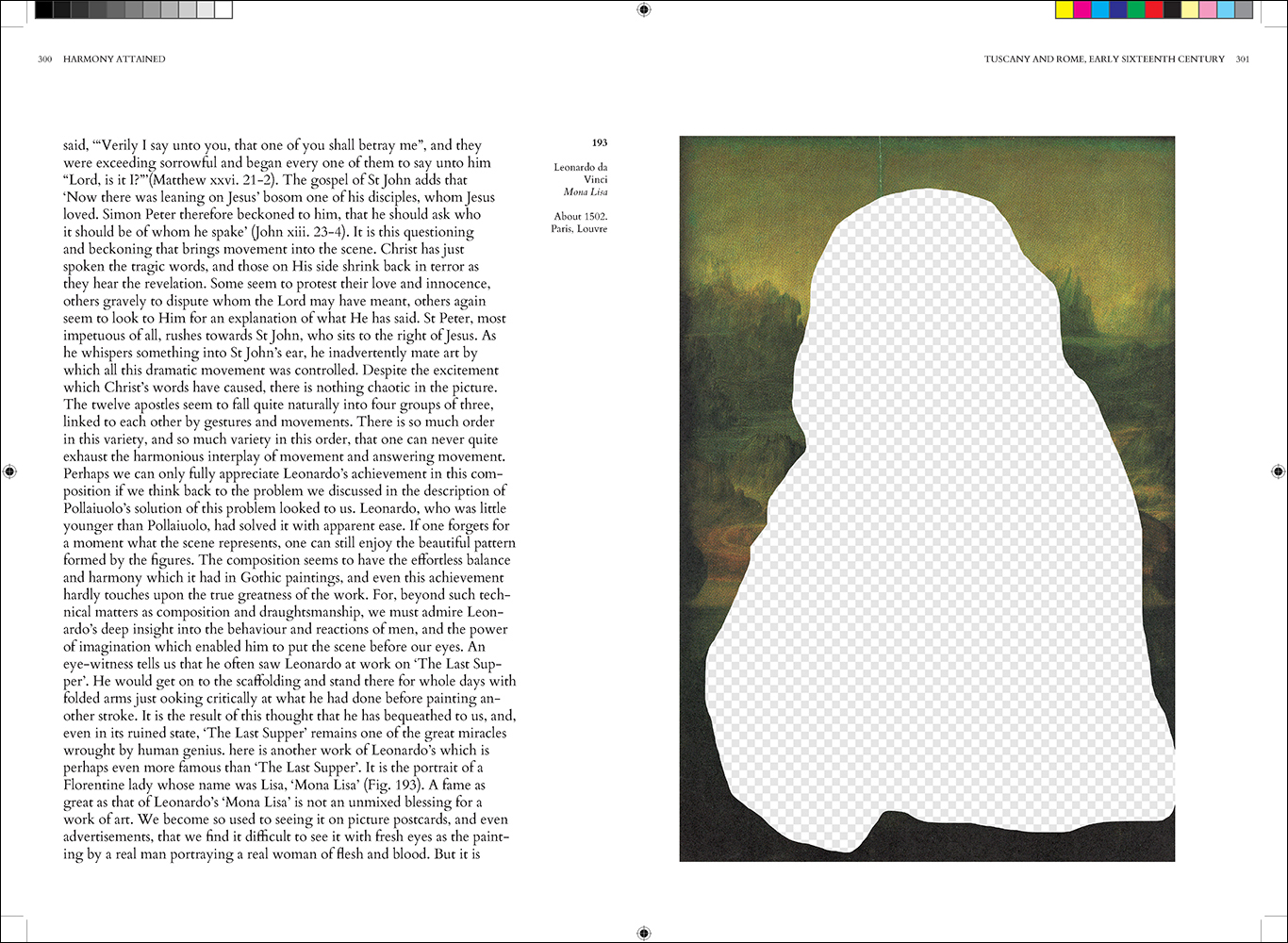Pick the dark blue color bar swatch
The height and width of the screenshot is (943, 1288).
click(1118, 9)
